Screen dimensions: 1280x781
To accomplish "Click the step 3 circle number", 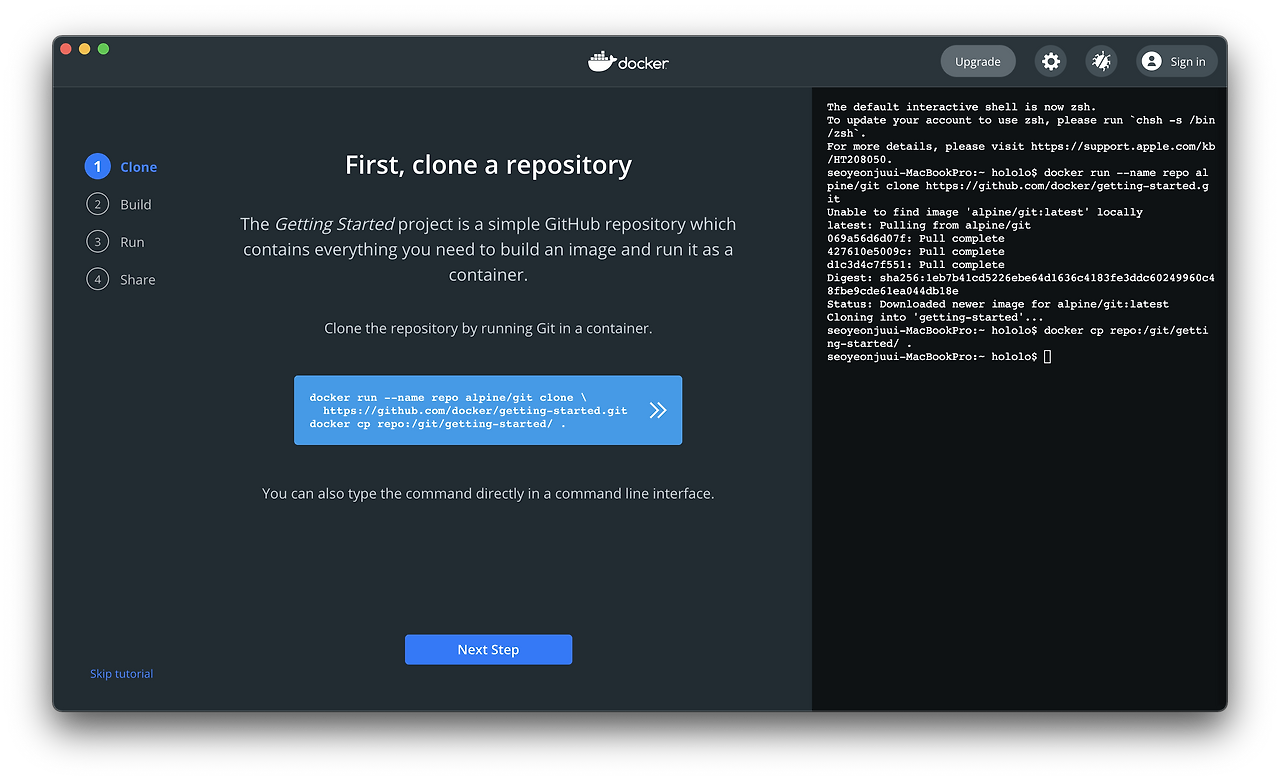I will [x=97, y=242].
